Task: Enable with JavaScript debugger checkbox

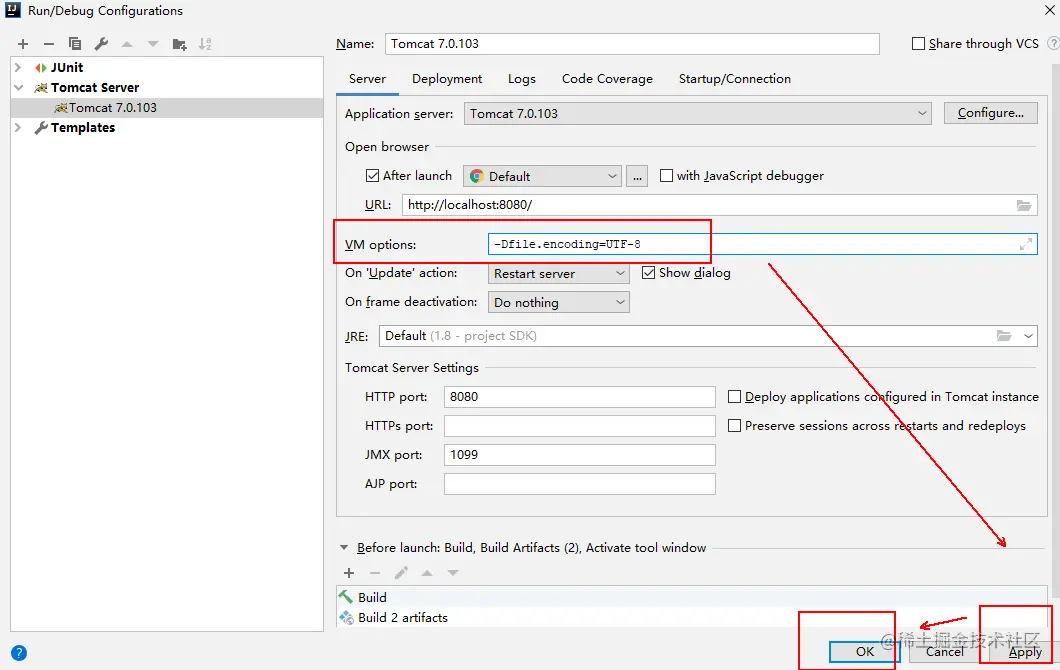Action: 666,176
